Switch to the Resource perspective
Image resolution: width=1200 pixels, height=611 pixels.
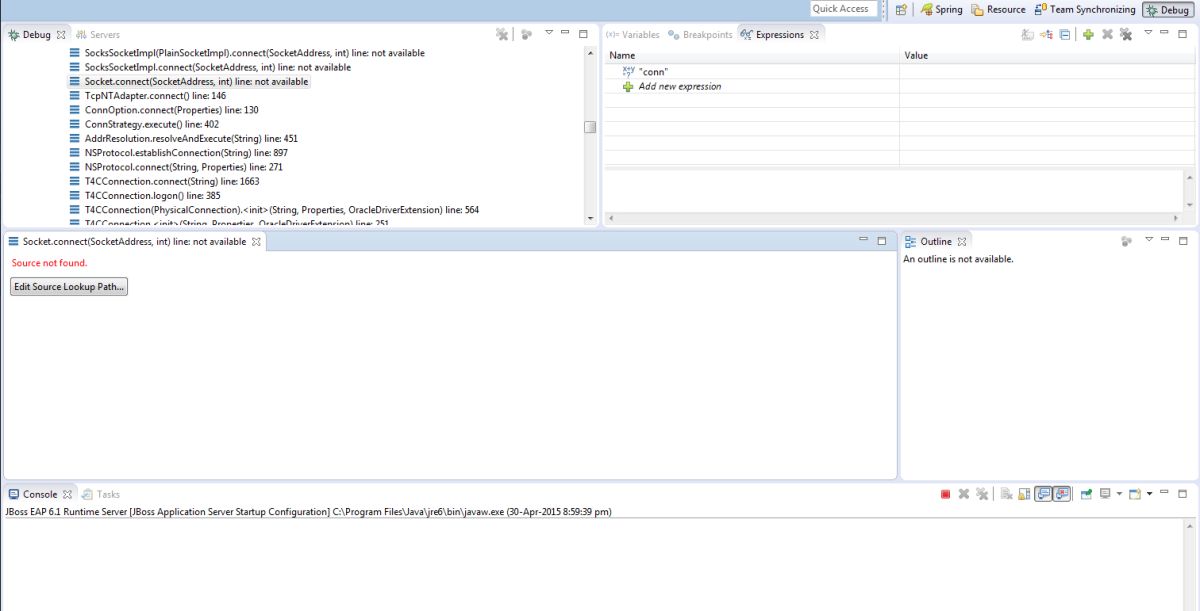point(998,9)
